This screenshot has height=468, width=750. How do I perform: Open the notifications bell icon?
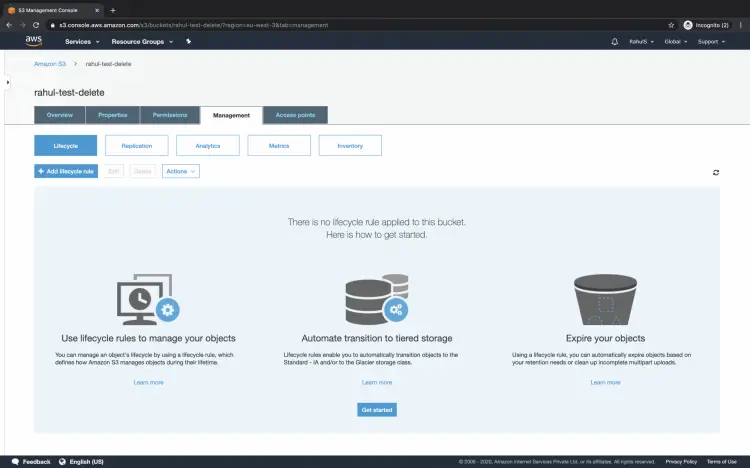(x=615, y=42)
